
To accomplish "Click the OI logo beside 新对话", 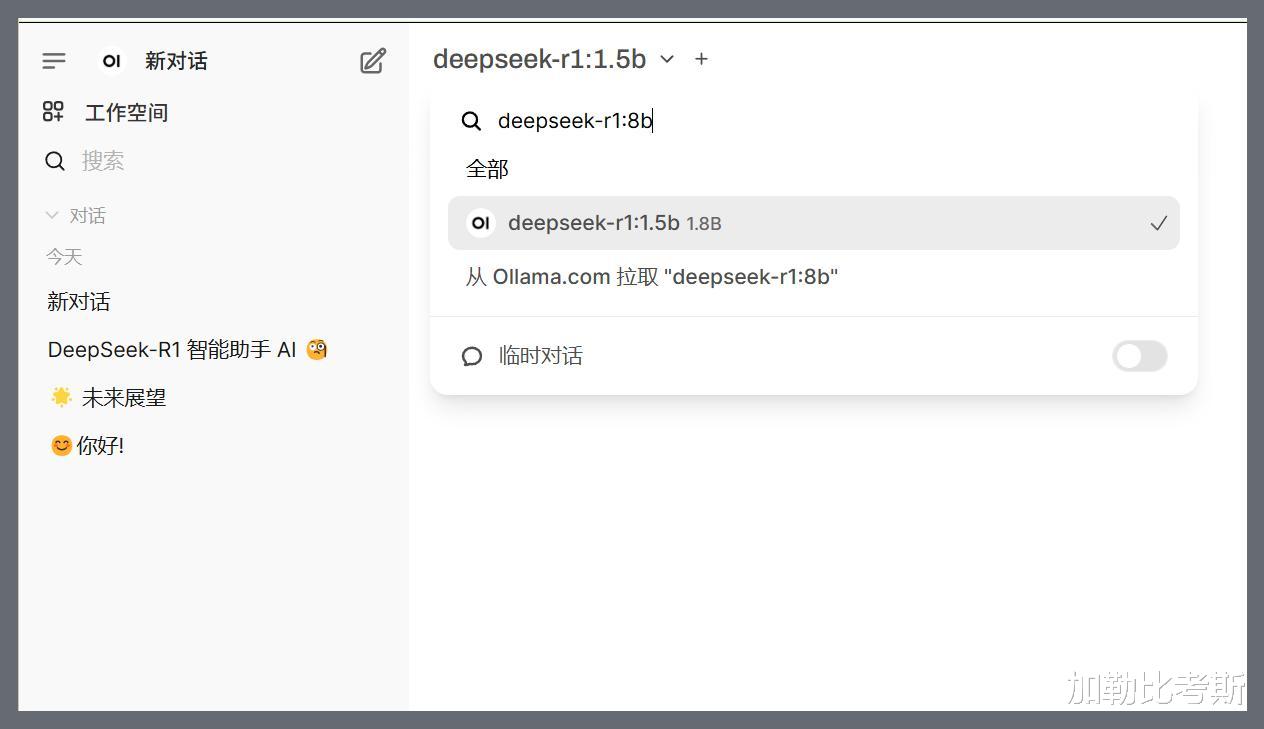I will [112, 61].
